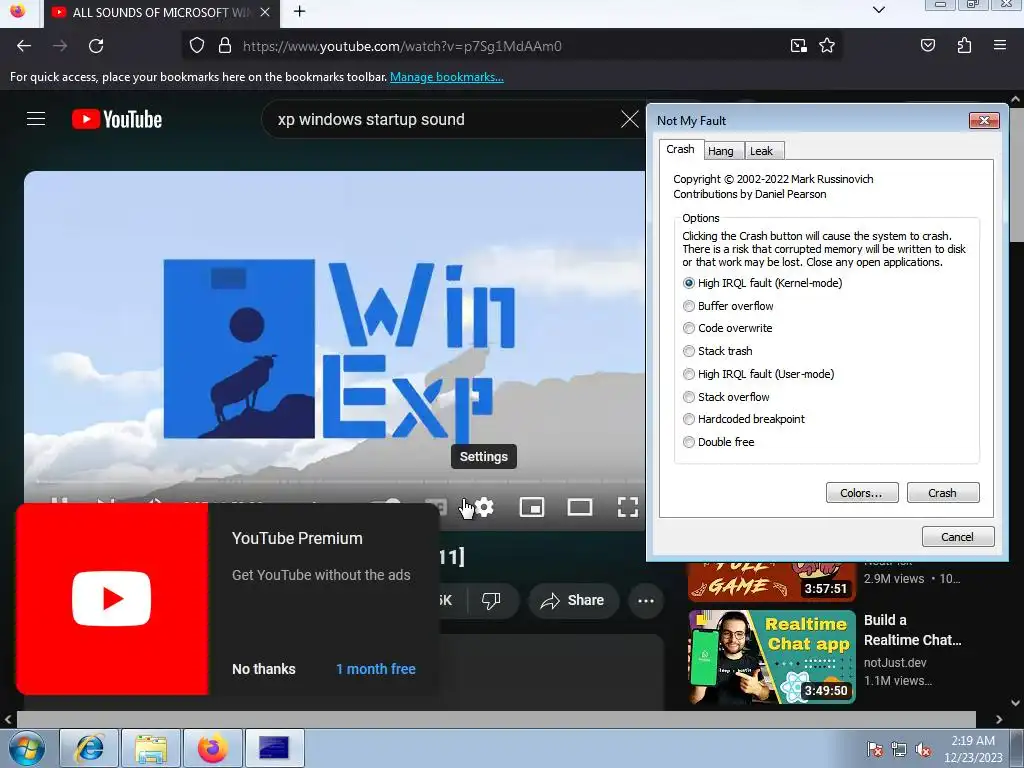
Task: Open Firefox application menu
Action: (999, 46)
